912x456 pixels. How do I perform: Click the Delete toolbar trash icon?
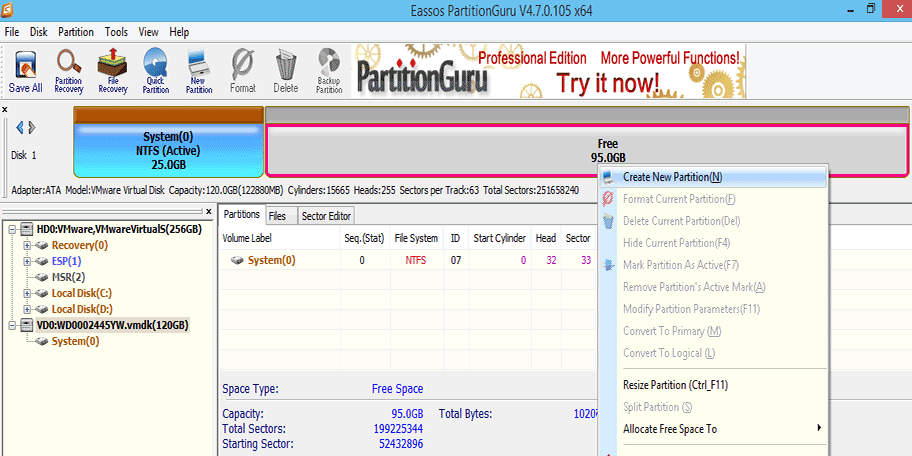286,72
